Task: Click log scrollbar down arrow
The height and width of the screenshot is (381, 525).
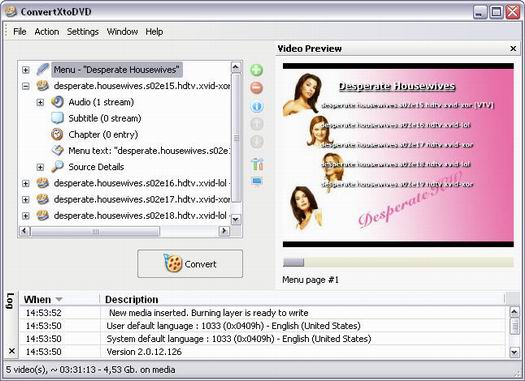Action: click(x=514, y=352)
